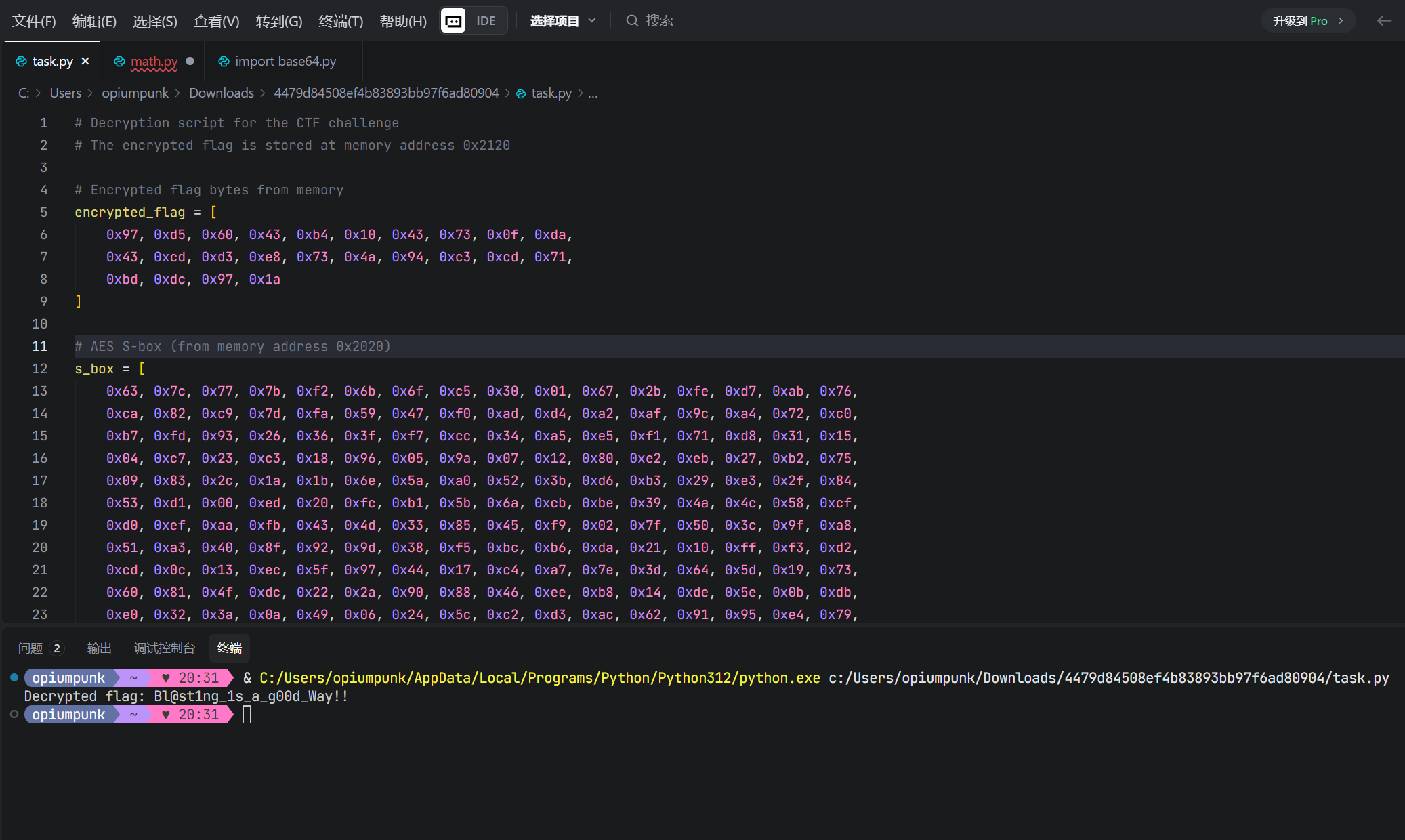Switch to the 问题 problems tab

pyautogui.click(x=30, y=648)
